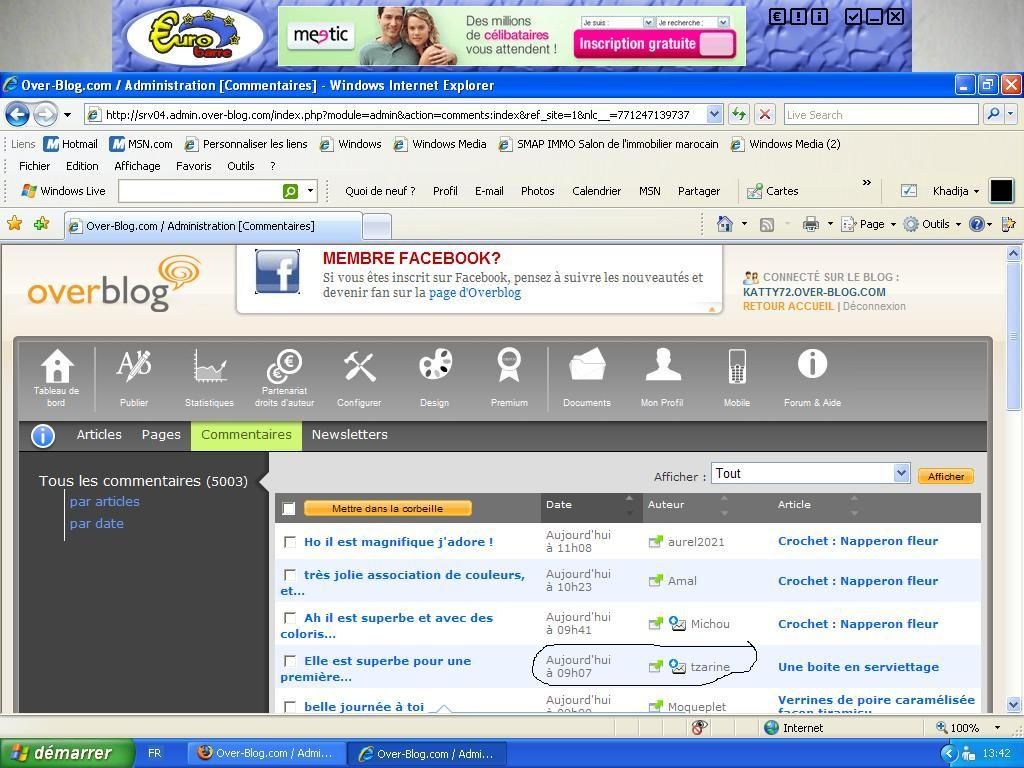Viewport: 1024px width, 768px height.
Task: Open the recent pages dropdown arrow
Action: click(x=67, y=115)
